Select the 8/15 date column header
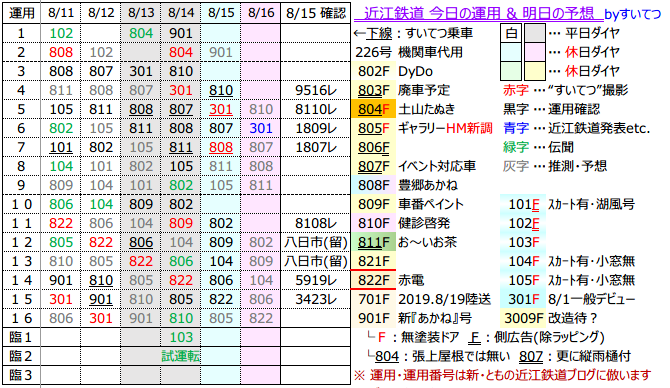 (x=221, y=13)
